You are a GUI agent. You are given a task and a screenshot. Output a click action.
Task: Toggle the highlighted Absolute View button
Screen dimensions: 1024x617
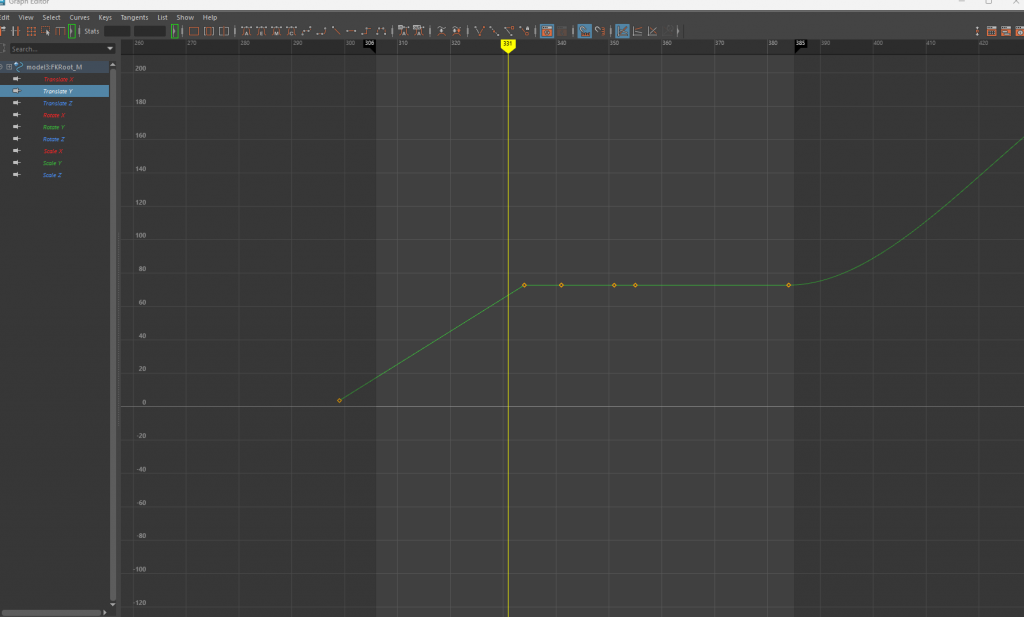622,31
